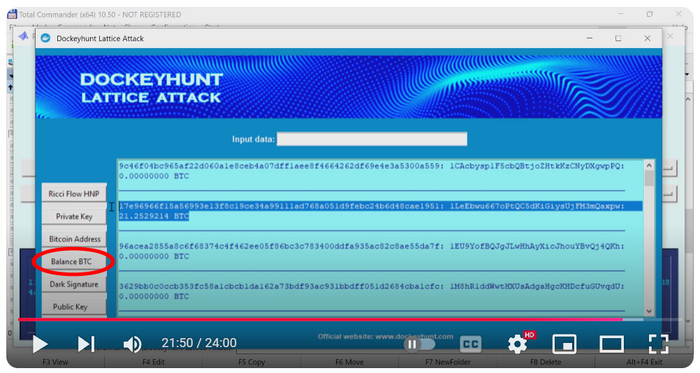Click F5 Copy in Total Commander
The height and width of the screenshot is (373, 700).
tap(251, 362)
